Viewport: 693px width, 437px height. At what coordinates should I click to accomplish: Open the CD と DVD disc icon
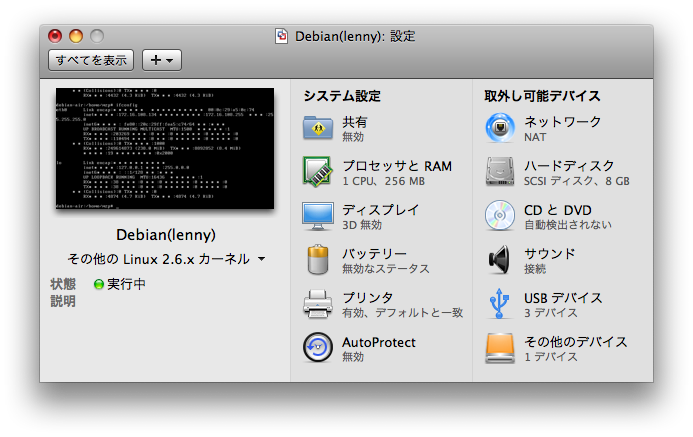tap(500, 216)
